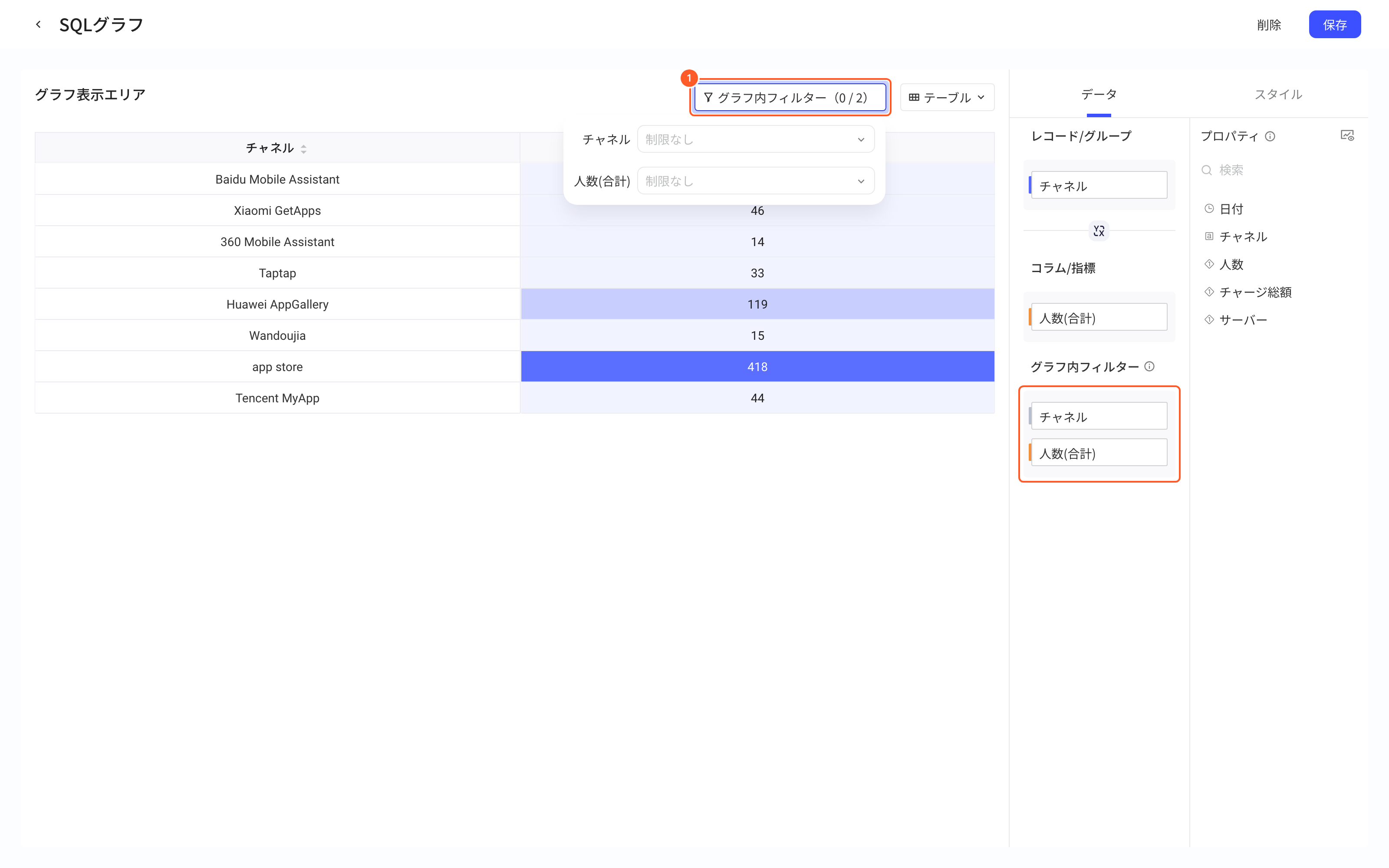Viewport: 1389px width, 868px height.
Task: Switch to the スタイル tab
Action: (x=1278, y=94)
